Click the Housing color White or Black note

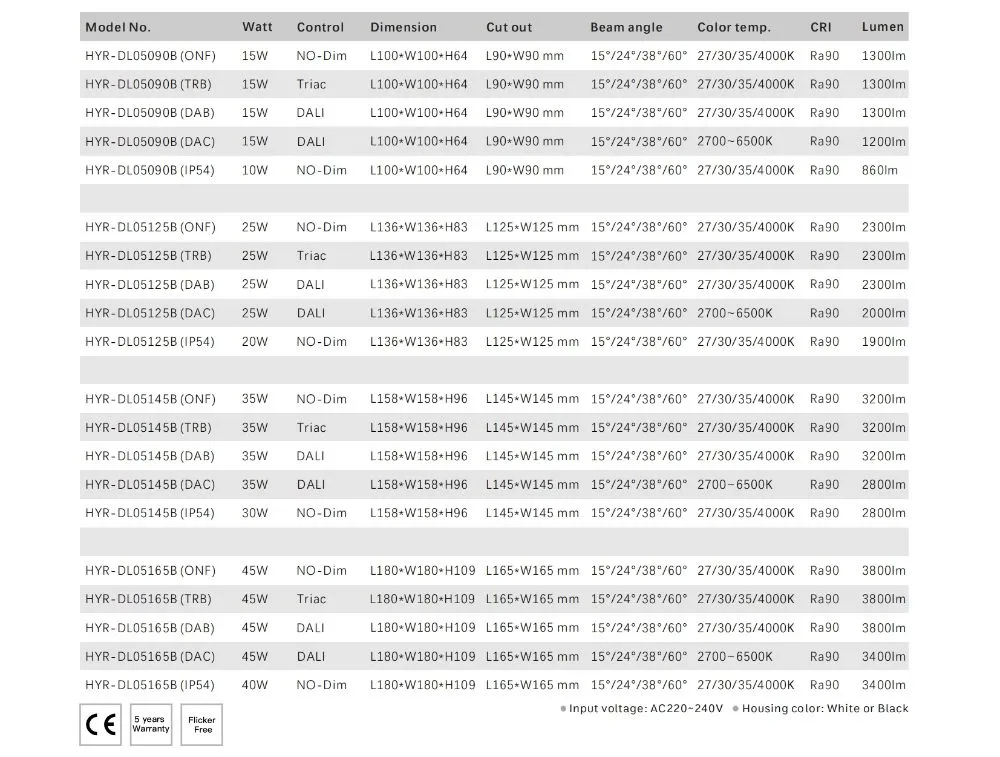[825, 709]
